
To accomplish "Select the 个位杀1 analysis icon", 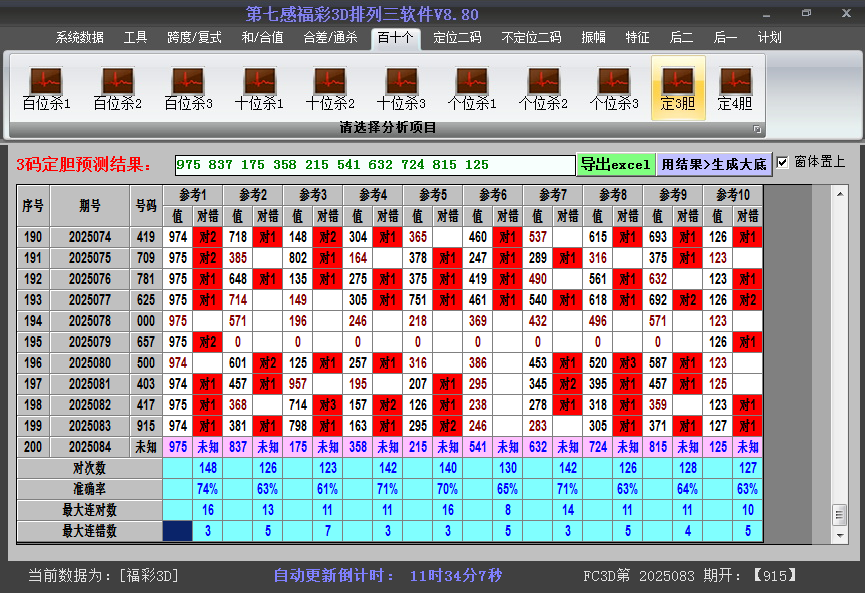I will [472, 88].
